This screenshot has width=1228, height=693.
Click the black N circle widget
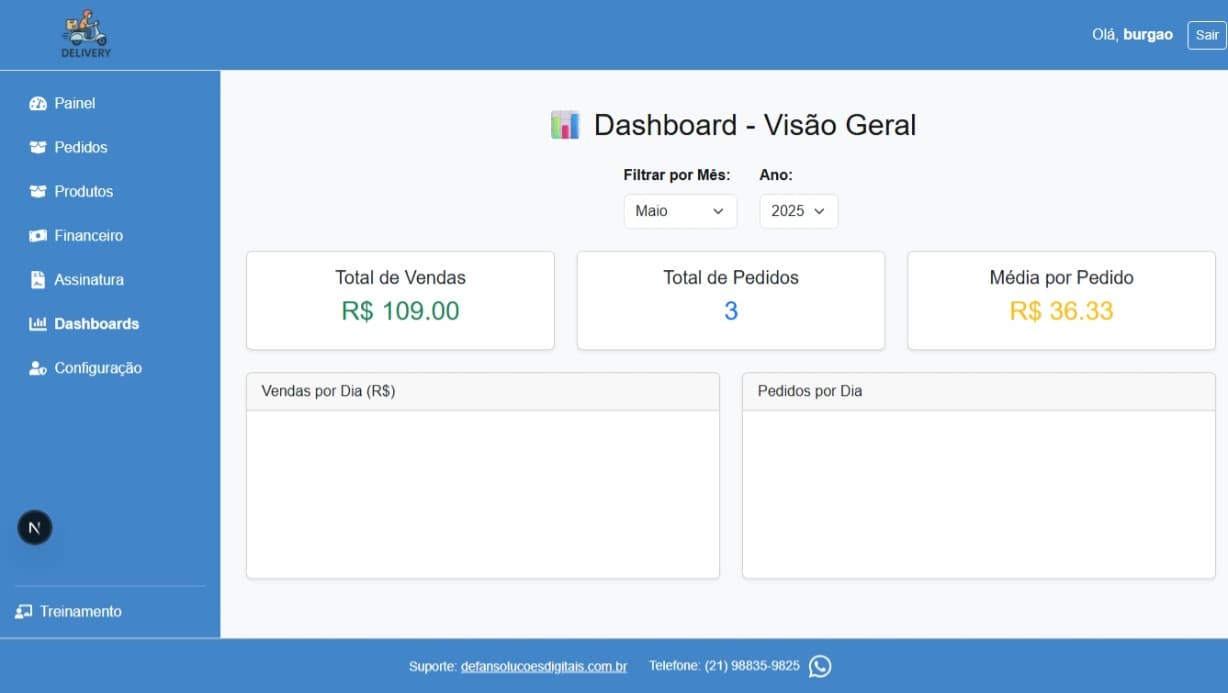pyautogui.click(x=34, y=527)
